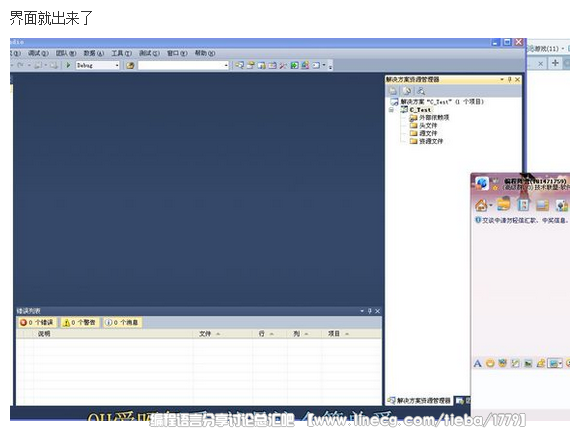Toggle the 0 个错误 errors filter

pos(37,322)
